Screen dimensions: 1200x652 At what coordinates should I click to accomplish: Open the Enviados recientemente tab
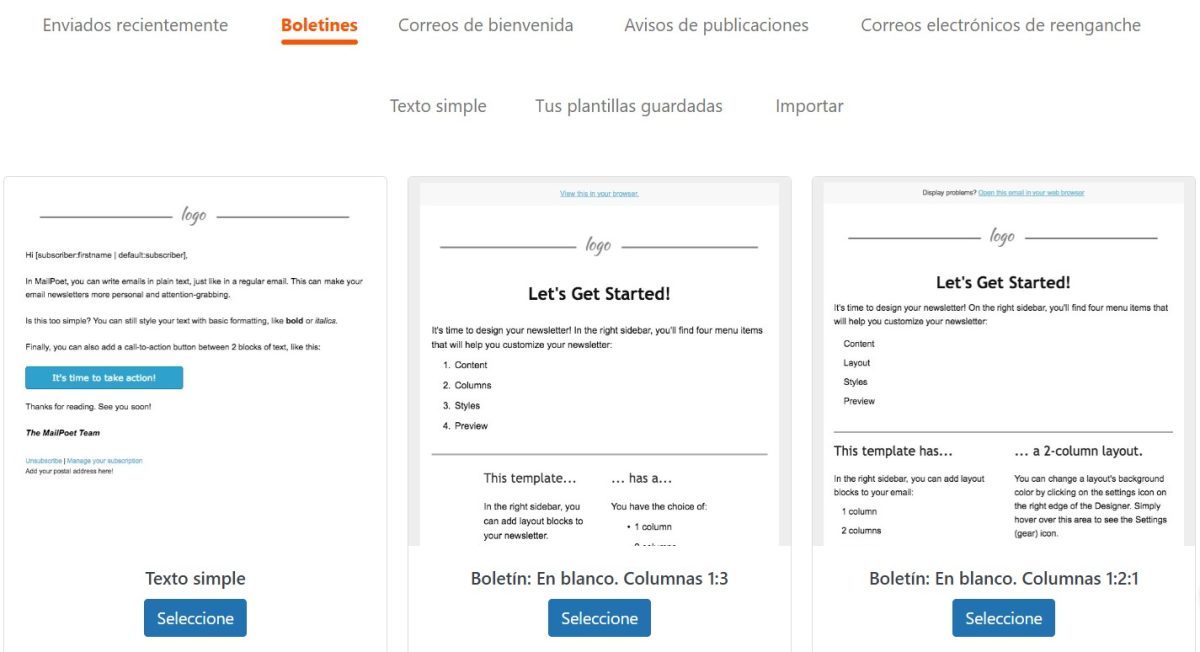(135, 25)
